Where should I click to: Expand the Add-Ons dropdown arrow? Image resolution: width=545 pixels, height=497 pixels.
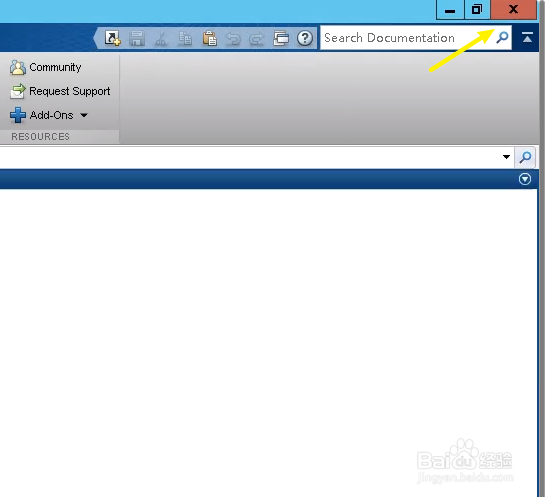[x=84, y=115]
